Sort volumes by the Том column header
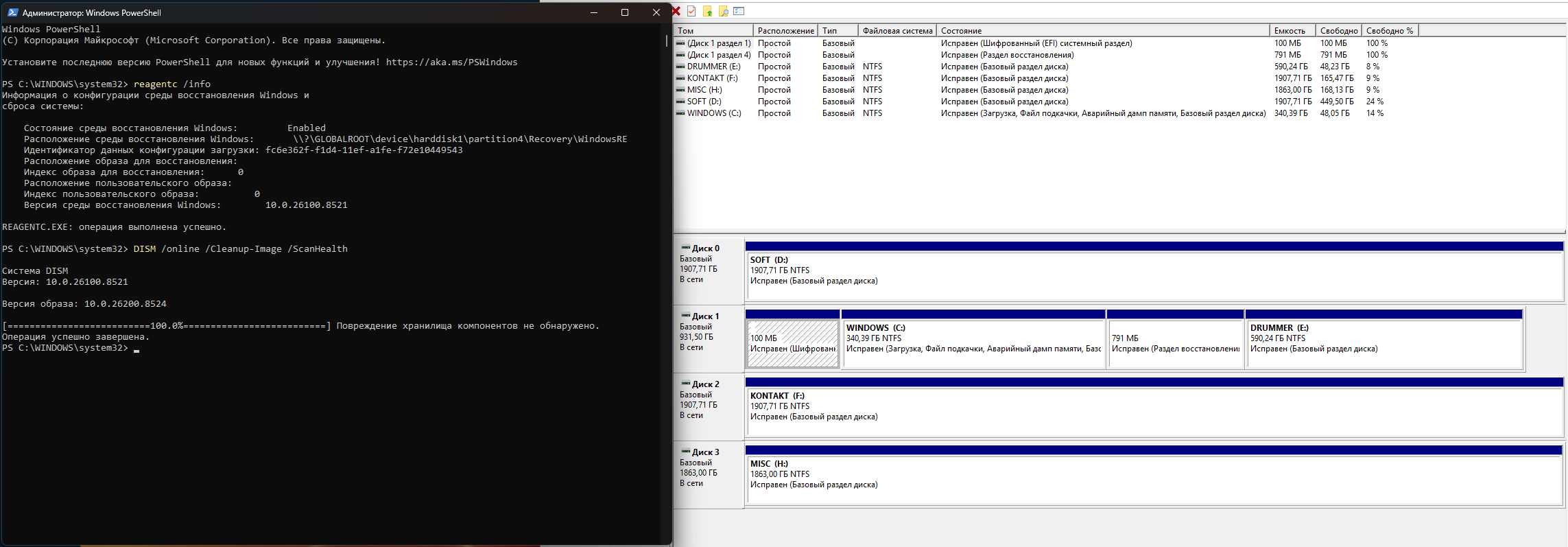This screenshot has height=547, width=1568. coord(713,31)
